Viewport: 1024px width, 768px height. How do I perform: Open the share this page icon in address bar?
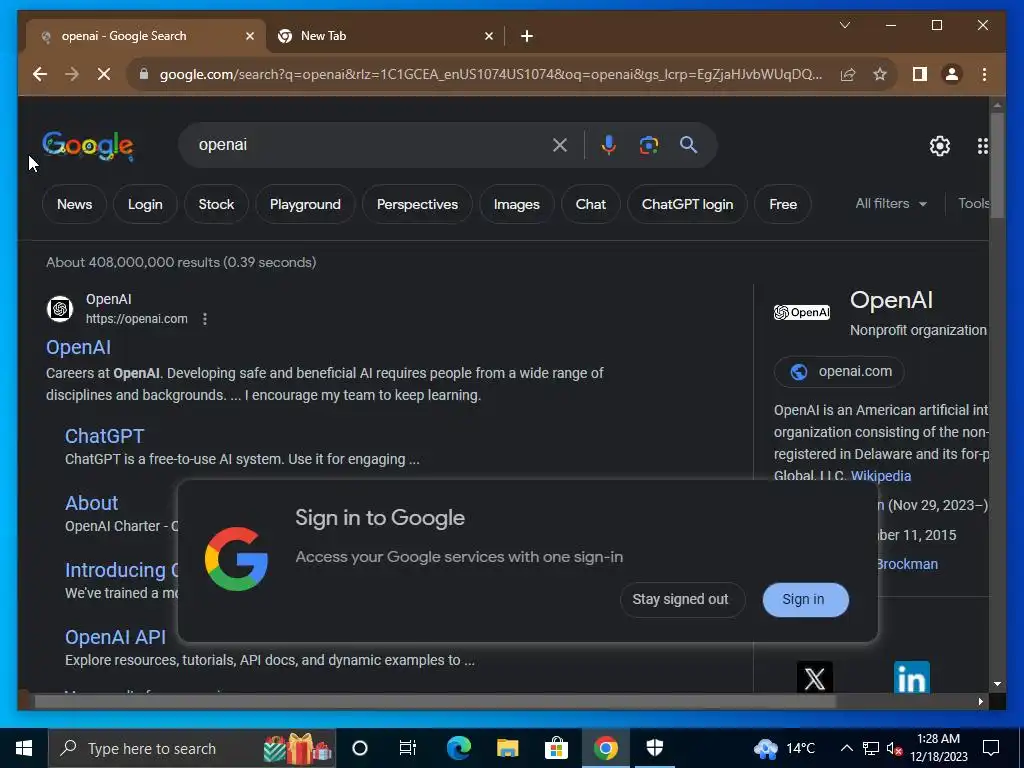pyautogui.click(x=848, y=74)
